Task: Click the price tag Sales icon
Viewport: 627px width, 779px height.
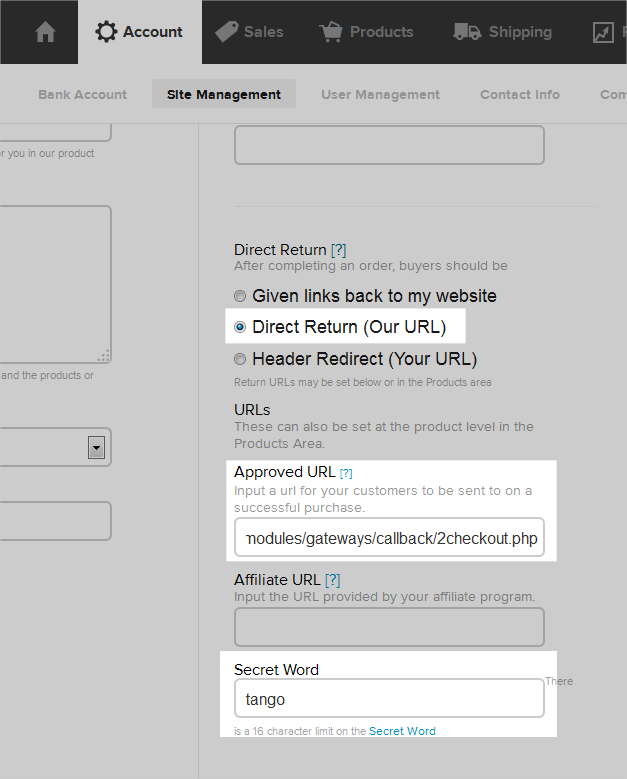Action: (x=227, y=32)
